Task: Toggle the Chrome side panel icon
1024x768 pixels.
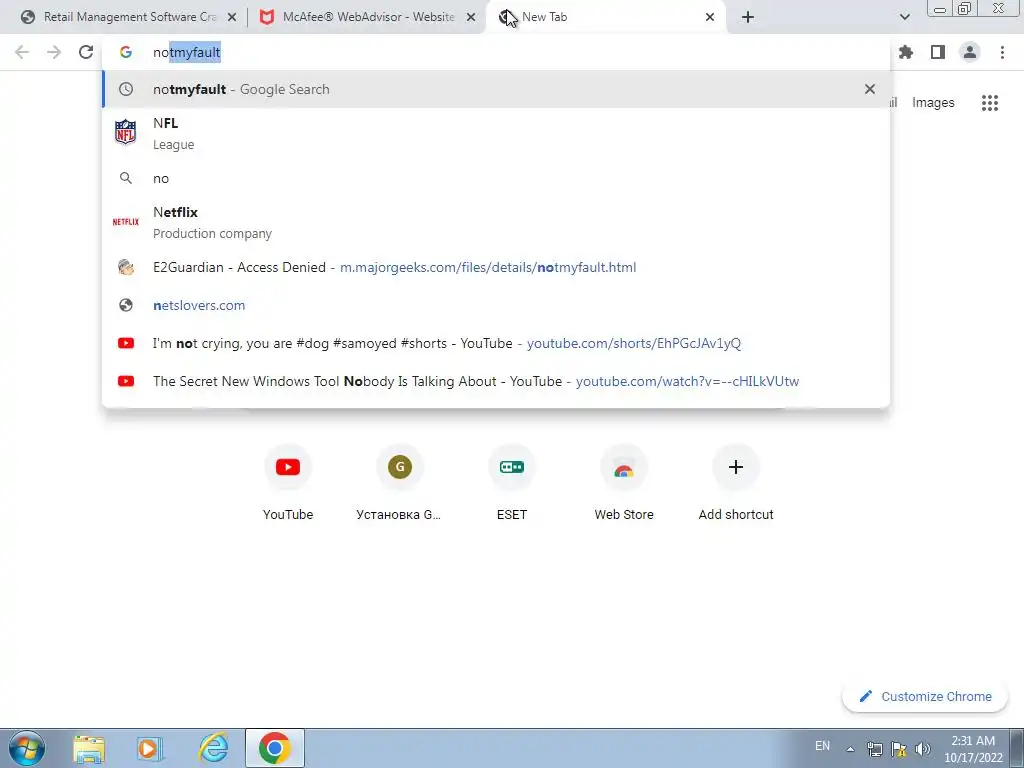Action: (x=938, y=52)
